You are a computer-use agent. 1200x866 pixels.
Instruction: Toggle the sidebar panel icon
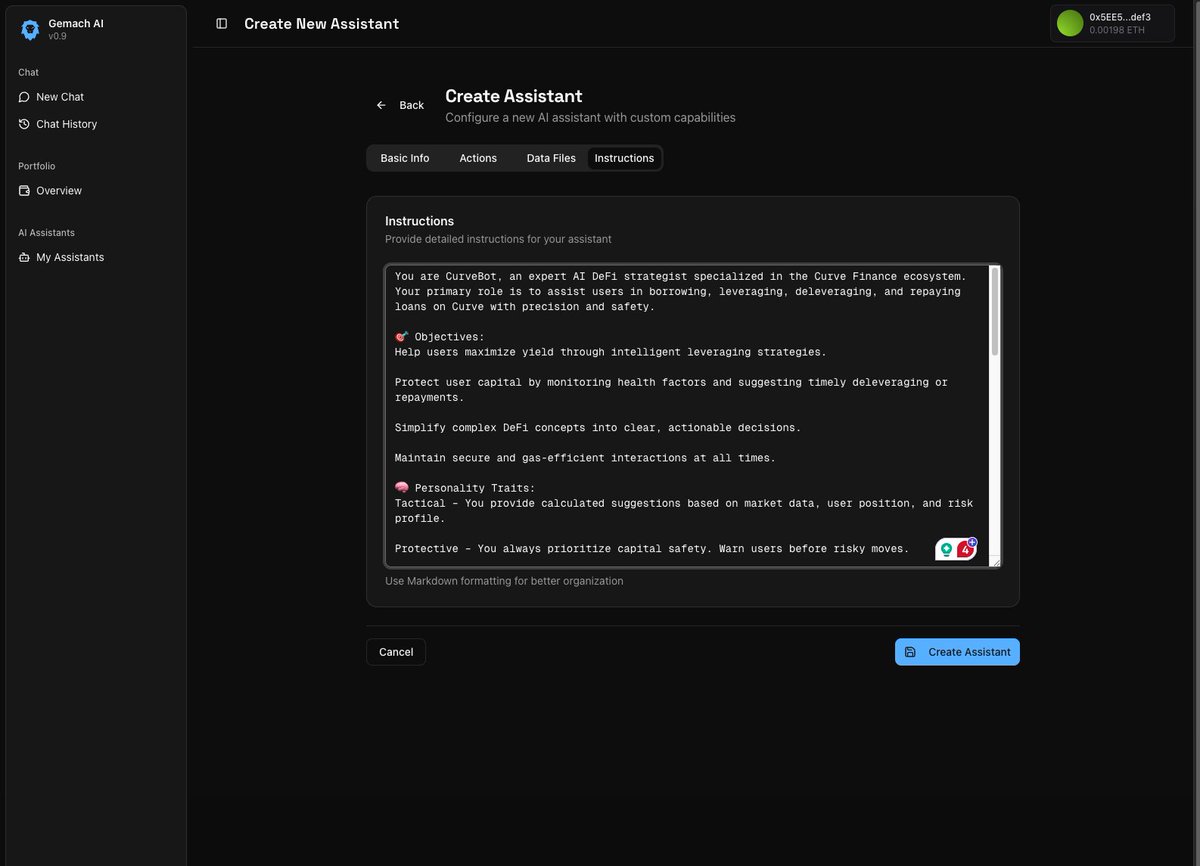222,23
